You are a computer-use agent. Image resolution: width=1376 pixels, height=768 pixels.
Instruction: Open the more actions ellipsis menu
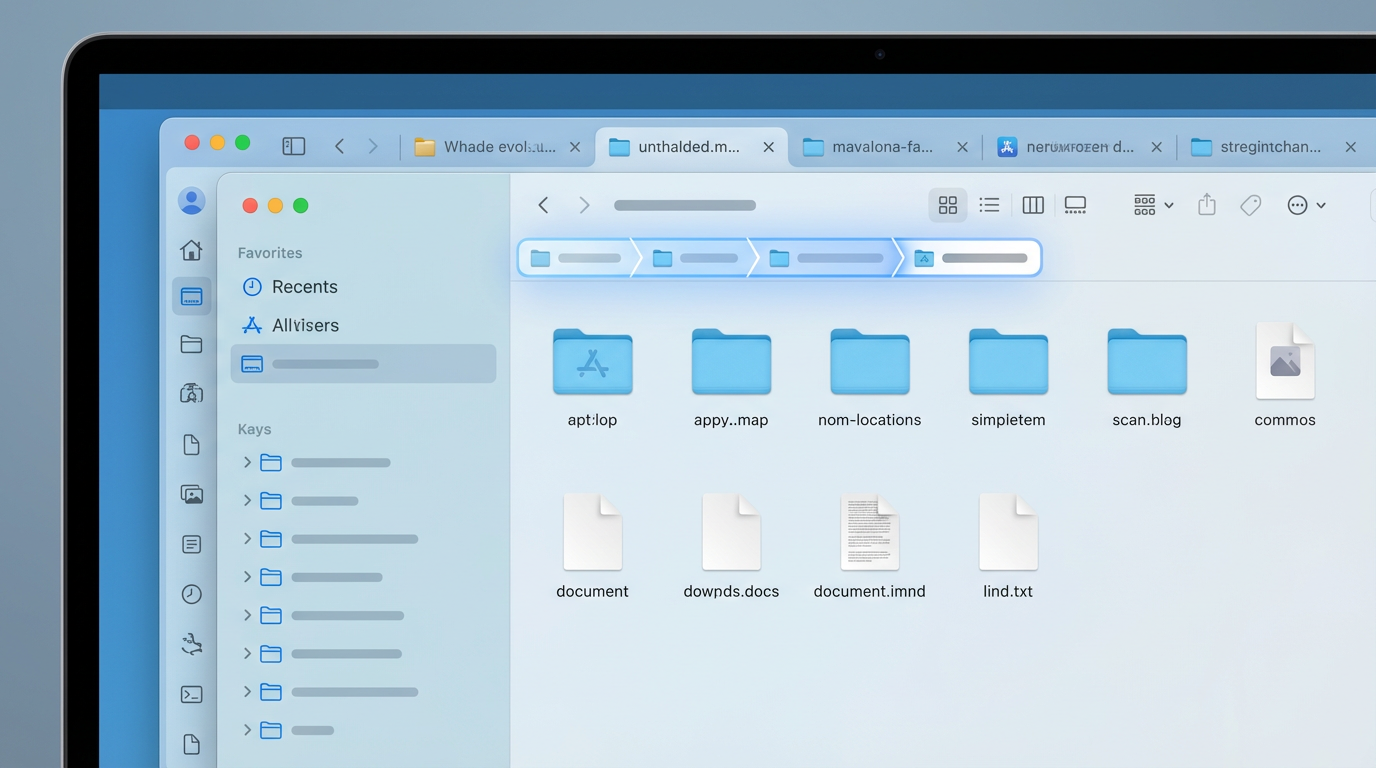[1306, 205]
